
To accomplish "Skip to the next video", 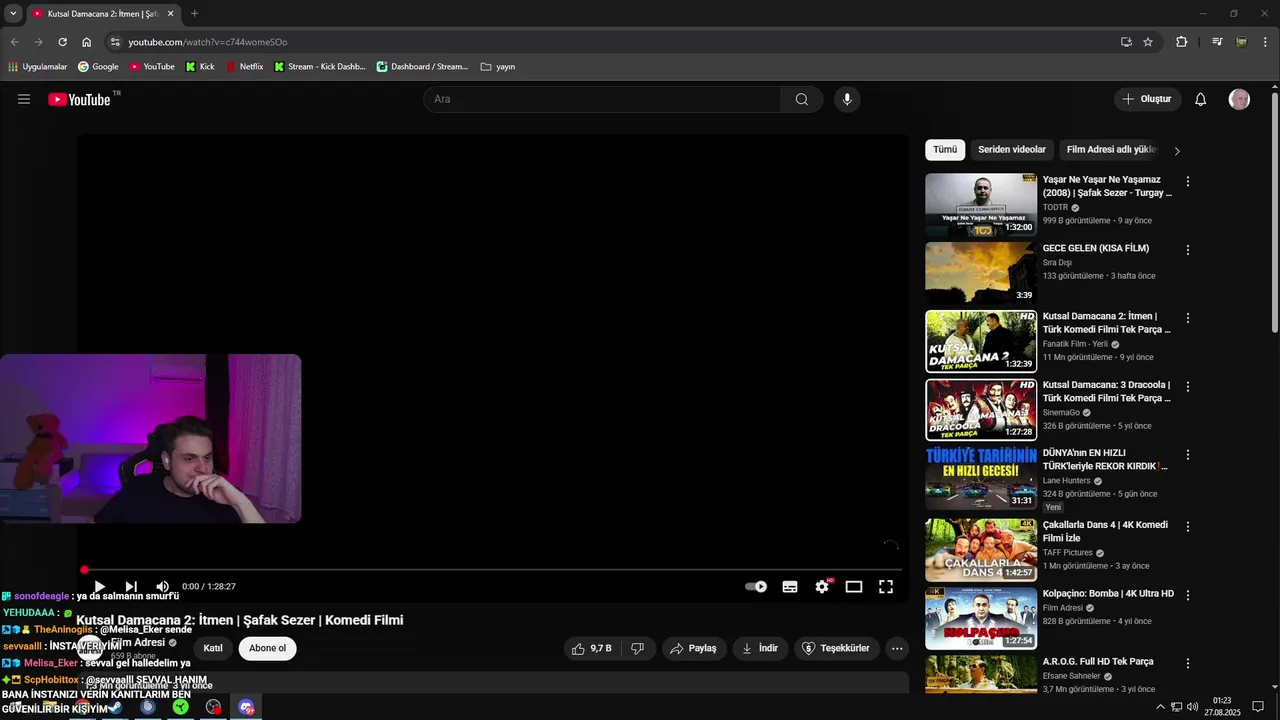I will point(131,587).
